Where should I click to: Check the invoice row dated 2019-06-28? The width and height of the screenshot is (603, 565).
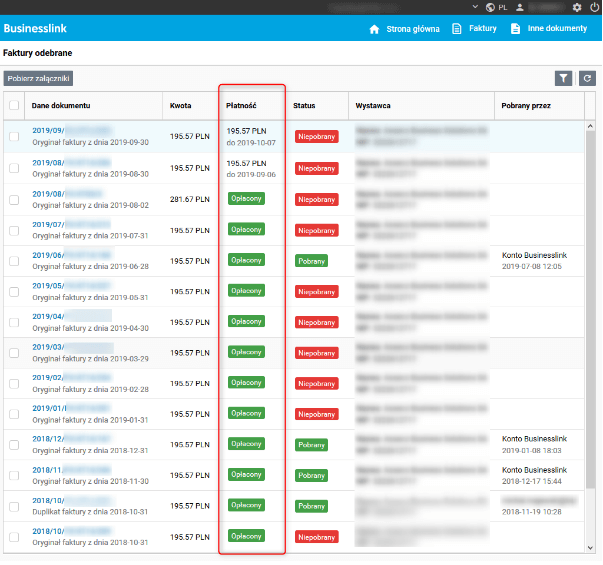(x=14, y=261)
